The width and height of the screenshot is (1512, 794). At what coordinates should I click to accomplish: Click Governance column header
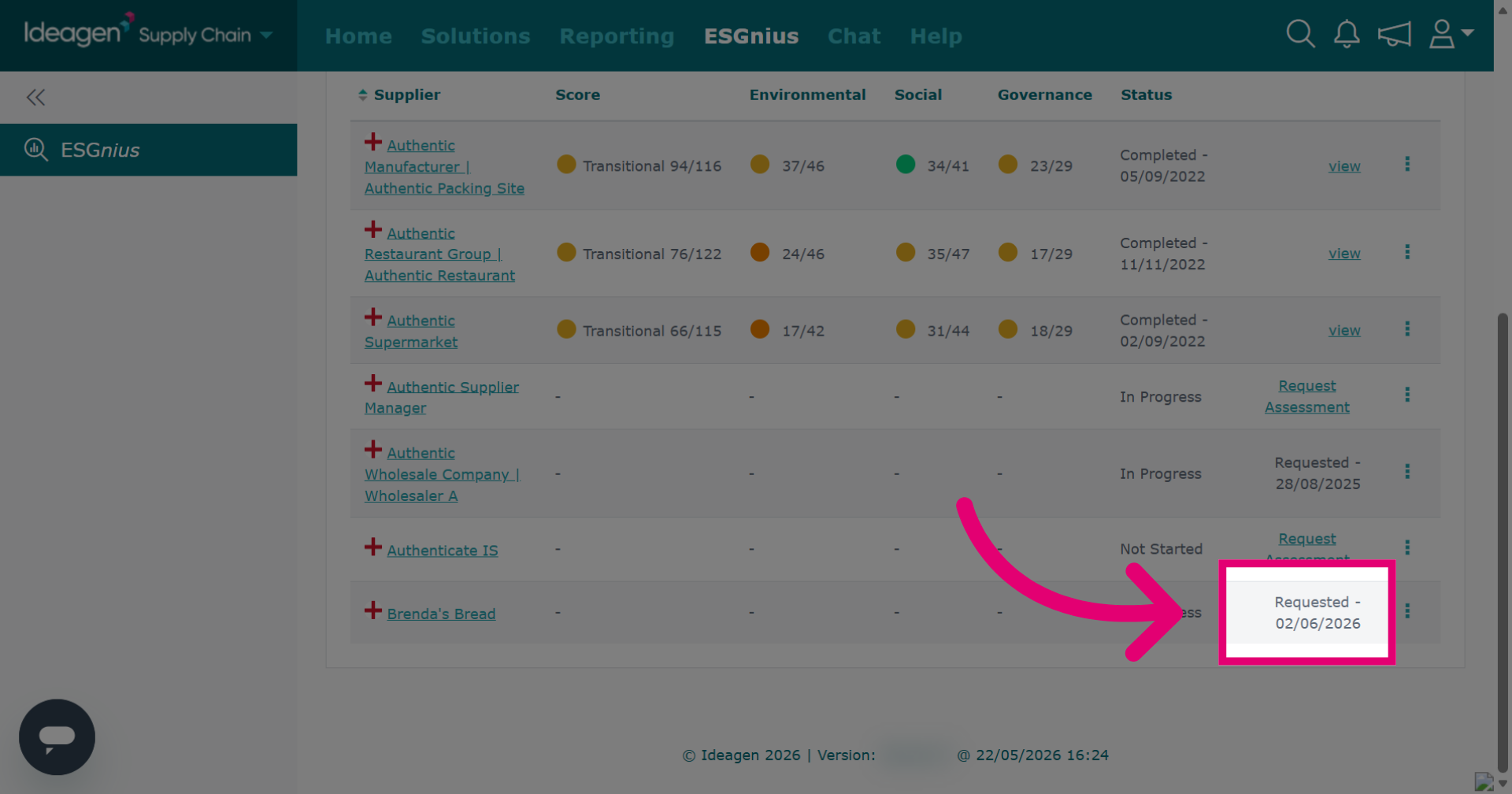pos(1044,95)
